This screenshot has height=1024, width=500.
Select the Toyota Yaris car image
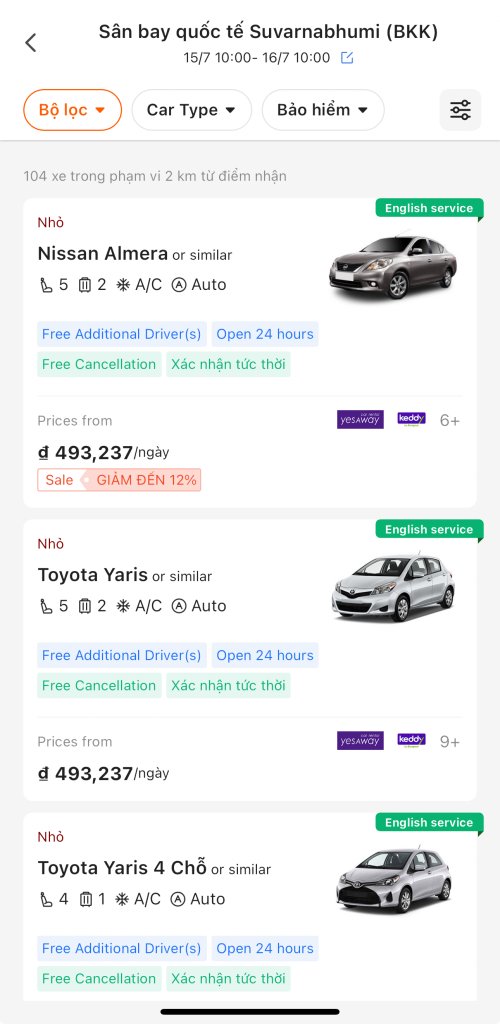coord(394,588)
